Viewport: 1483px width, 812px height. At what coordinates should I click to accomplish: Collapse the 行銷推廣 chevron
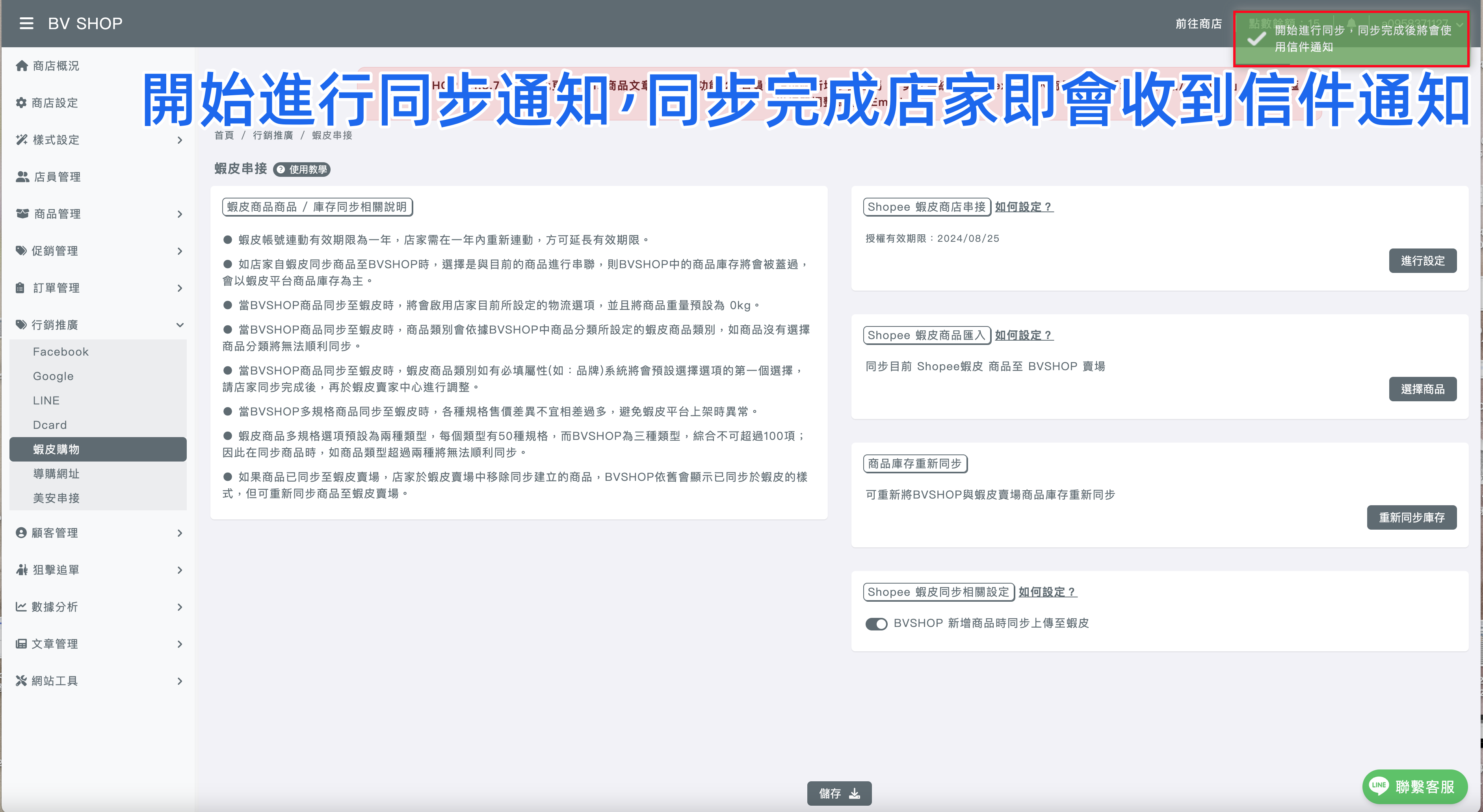(180, 324)
